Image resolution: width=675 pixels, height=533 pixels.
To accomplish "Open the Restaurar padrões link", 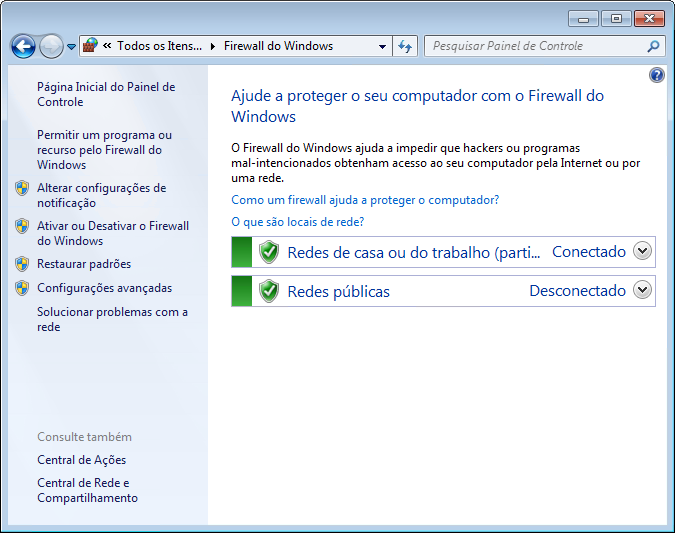I will [84, 263].
